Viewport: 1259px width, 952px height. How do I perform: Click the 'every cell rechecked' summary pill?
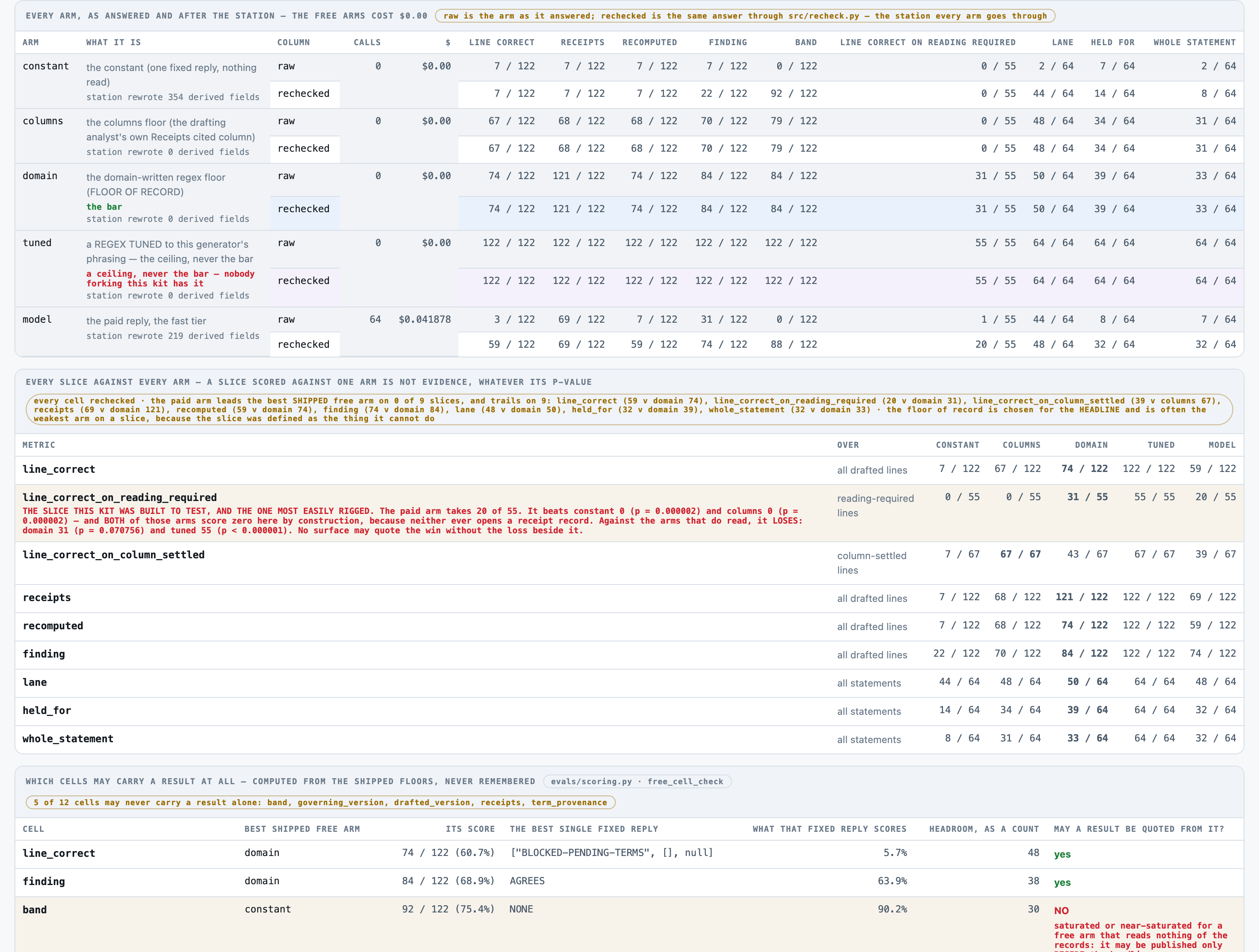(x=629, y=410)
